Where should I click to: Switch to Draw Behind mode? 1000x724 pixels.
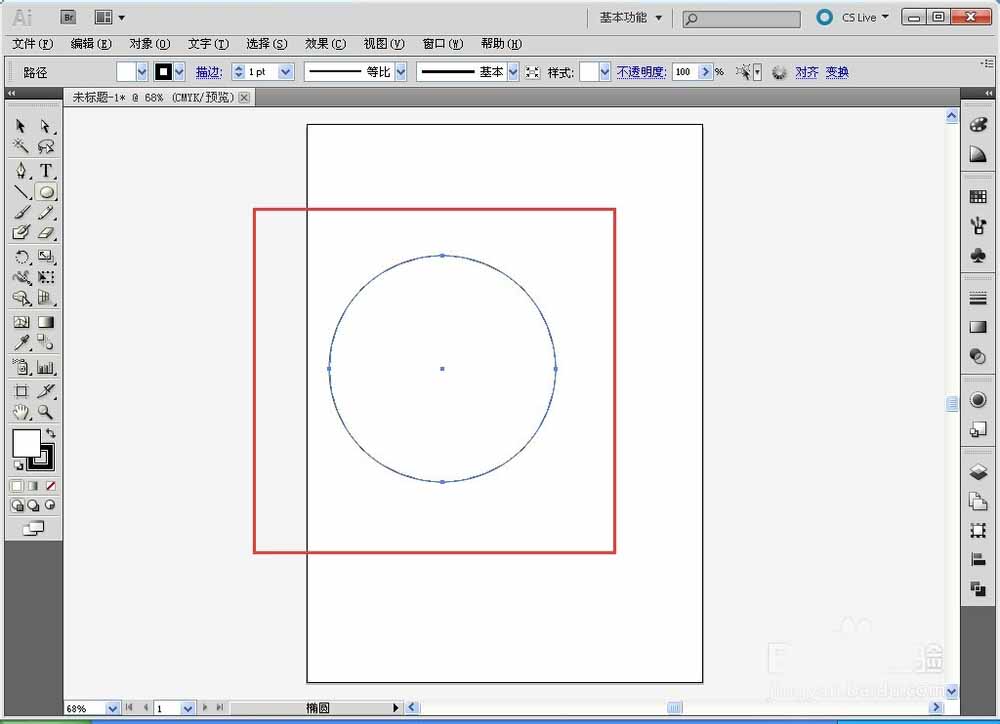tap(33, 506)
